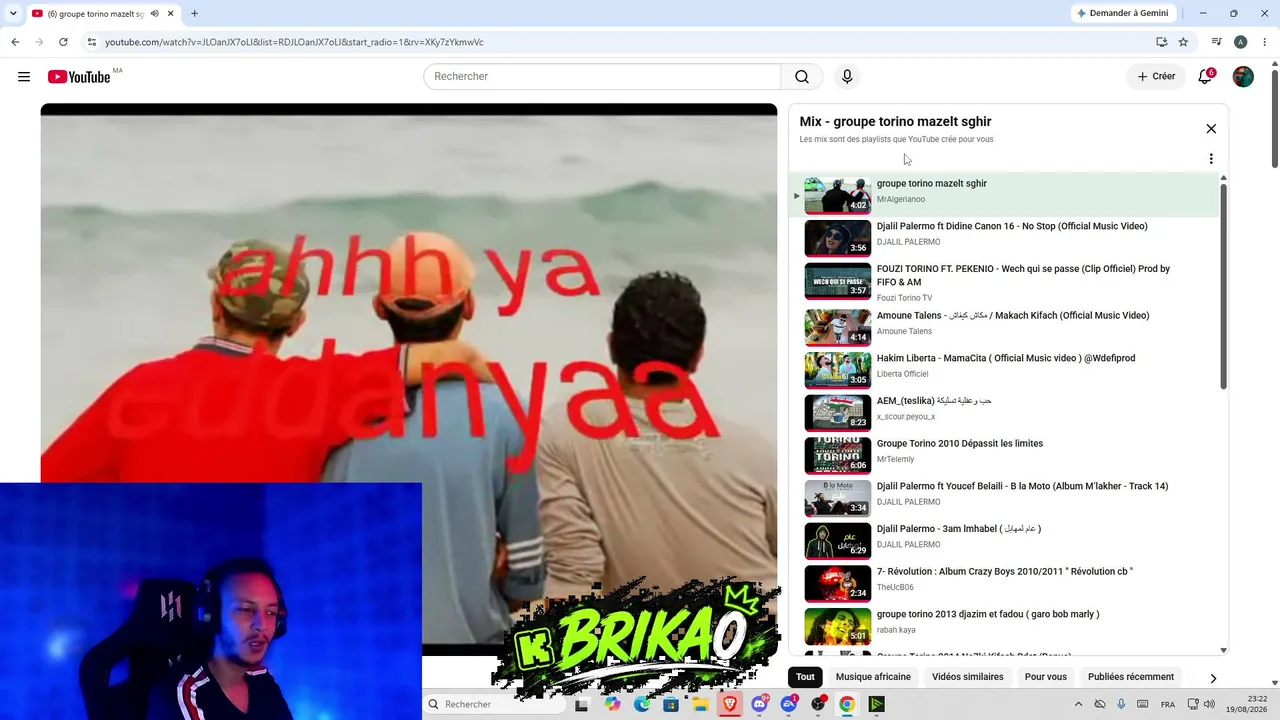This screenshot has width=1280, height=720.
Task: Open YouTube notifications bell
Action: click(1205, 77)
